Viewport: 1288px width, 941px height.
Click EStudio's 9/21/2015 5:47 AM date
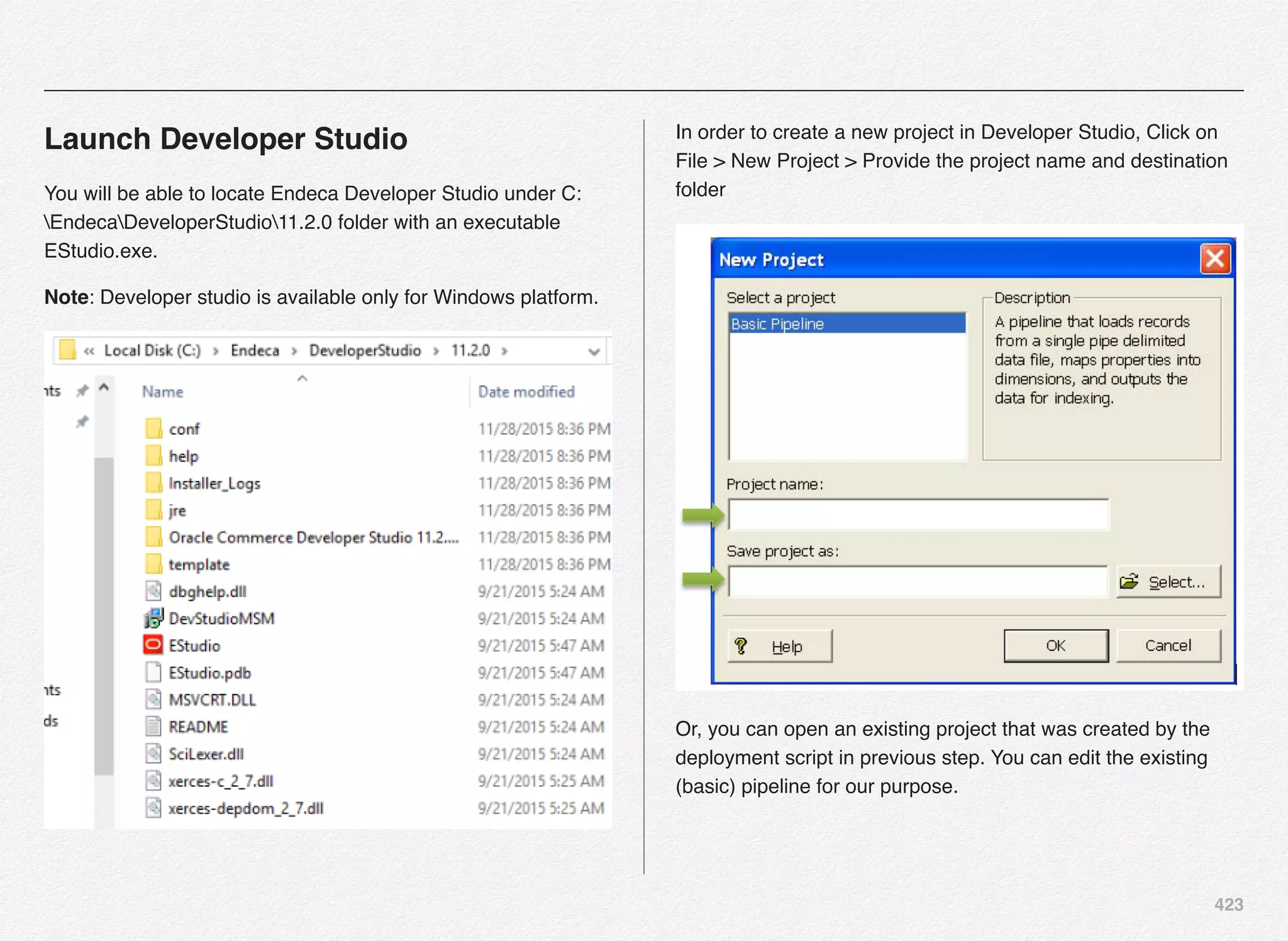tap(541, 646)
